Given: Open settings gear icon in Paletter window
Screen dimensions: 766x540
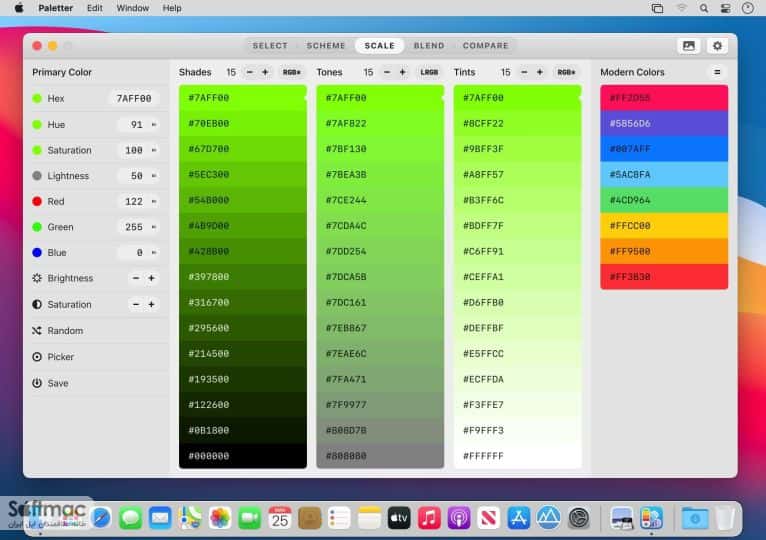Looking at the screenshot, I should coord(717,45).
